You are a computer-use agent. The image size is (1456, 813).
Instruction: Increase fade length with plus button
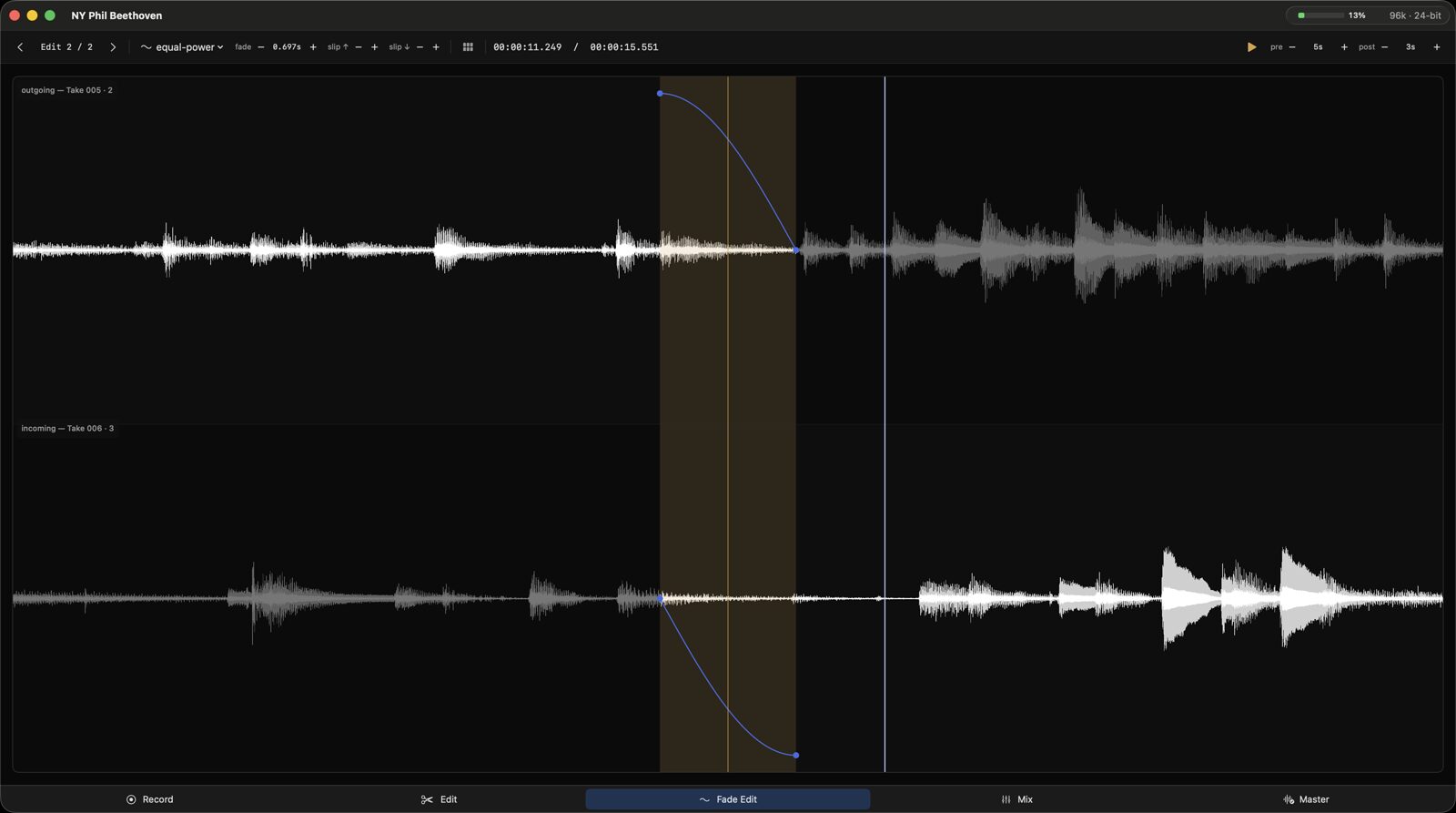coord(313,47)
